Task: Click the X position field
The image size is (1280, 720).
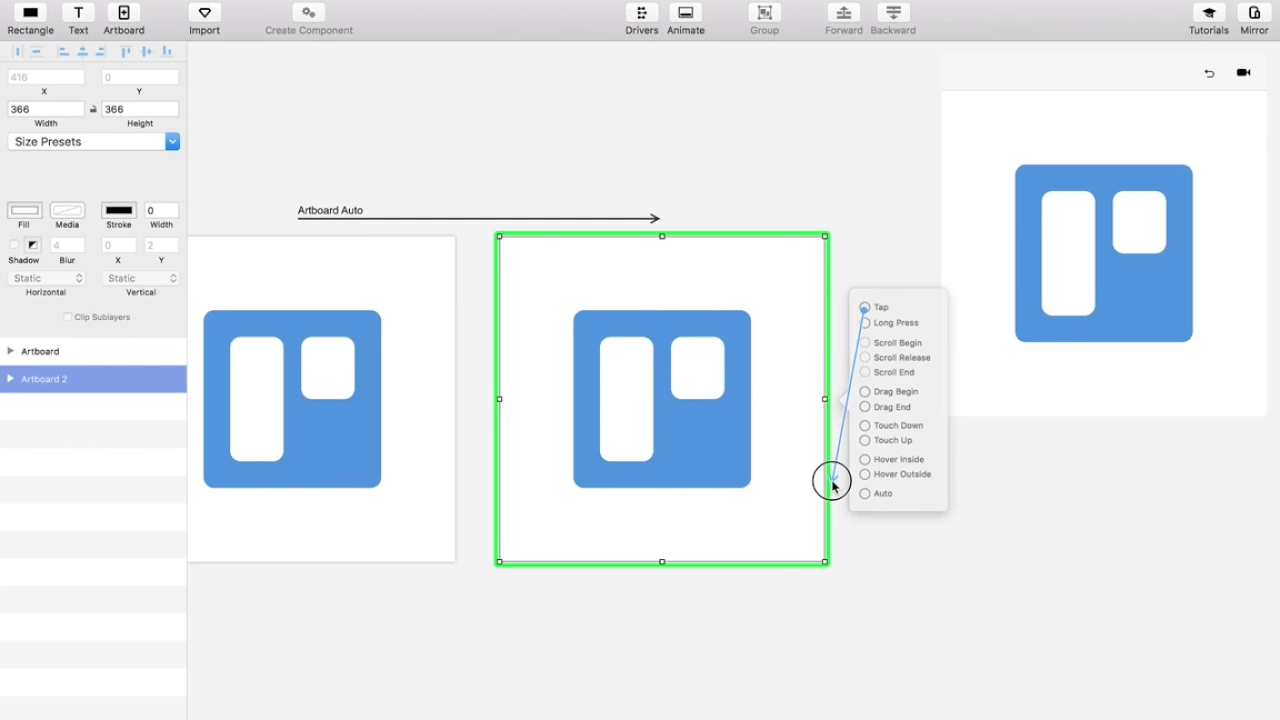Action: [46, 77]
